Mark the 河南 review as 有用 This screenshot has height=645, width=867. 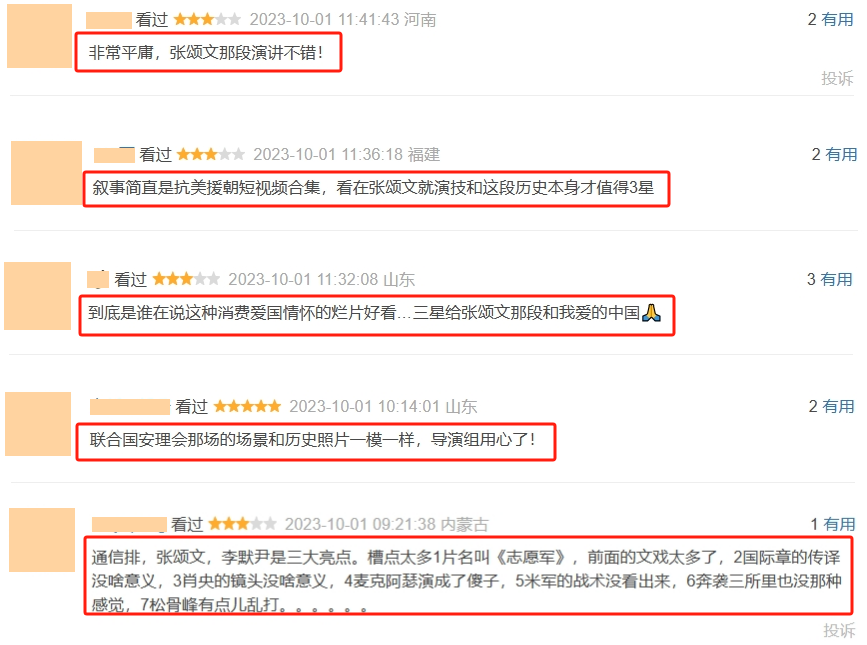[x=838, y=19]
